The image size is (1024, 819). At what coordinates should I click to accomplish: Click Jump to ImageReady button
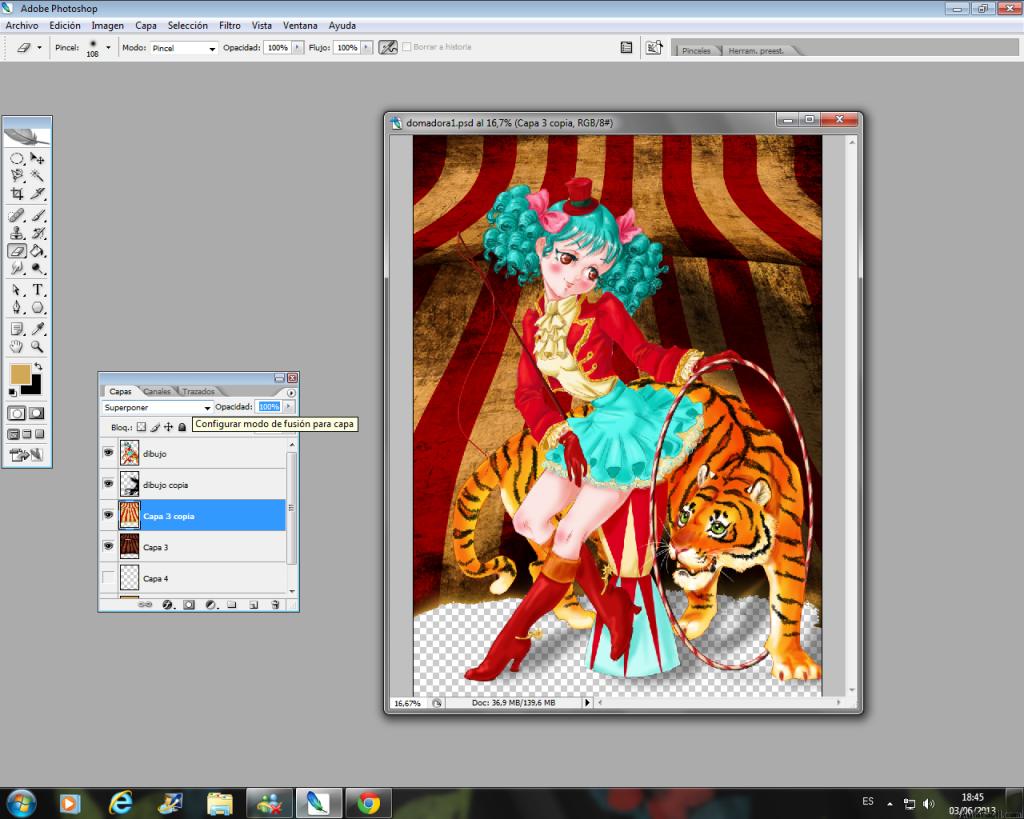pyautogui.click(x=27, y=455)
